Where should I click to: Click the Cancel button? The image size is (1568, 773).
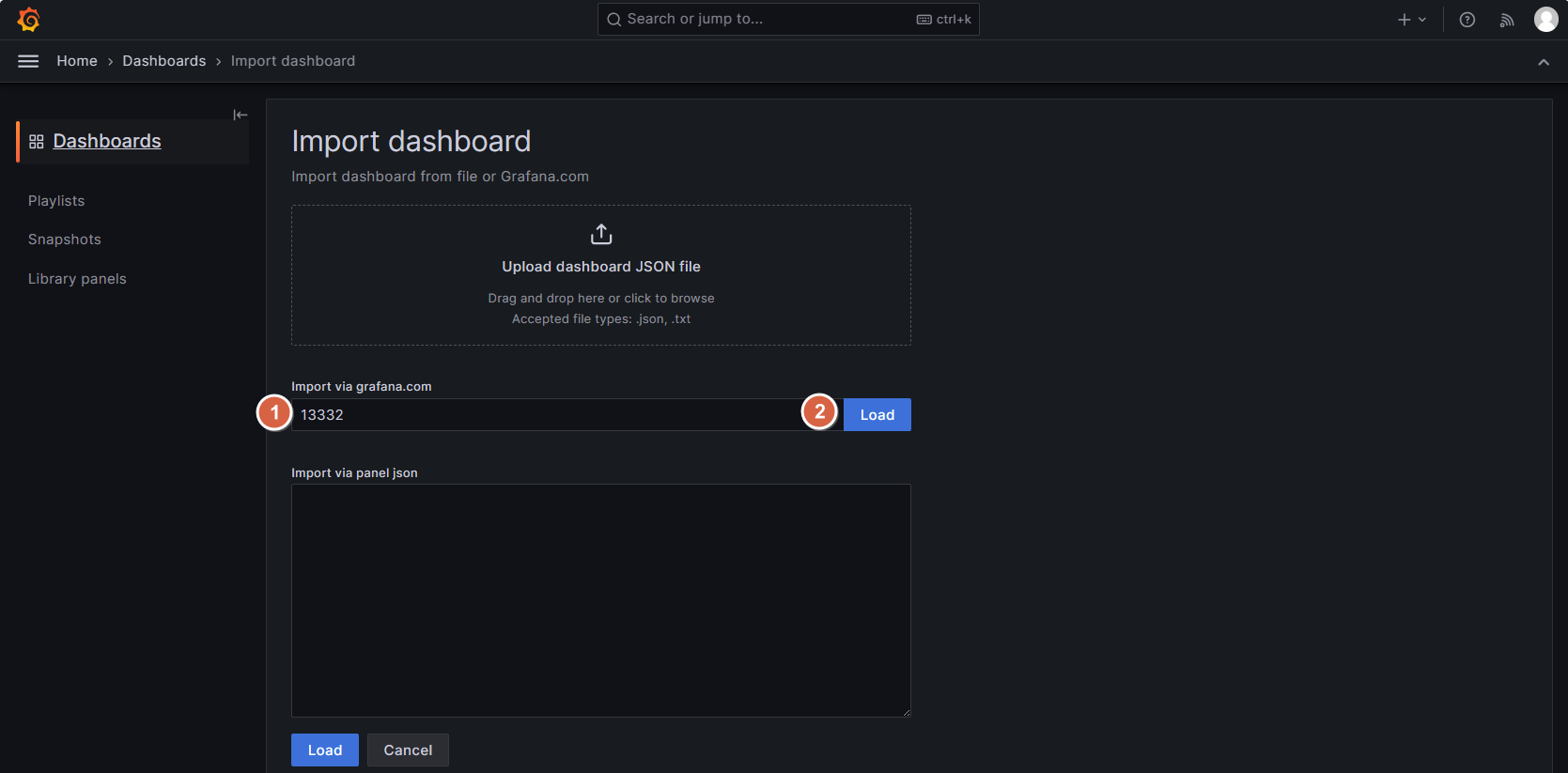(x=408, y=750)
